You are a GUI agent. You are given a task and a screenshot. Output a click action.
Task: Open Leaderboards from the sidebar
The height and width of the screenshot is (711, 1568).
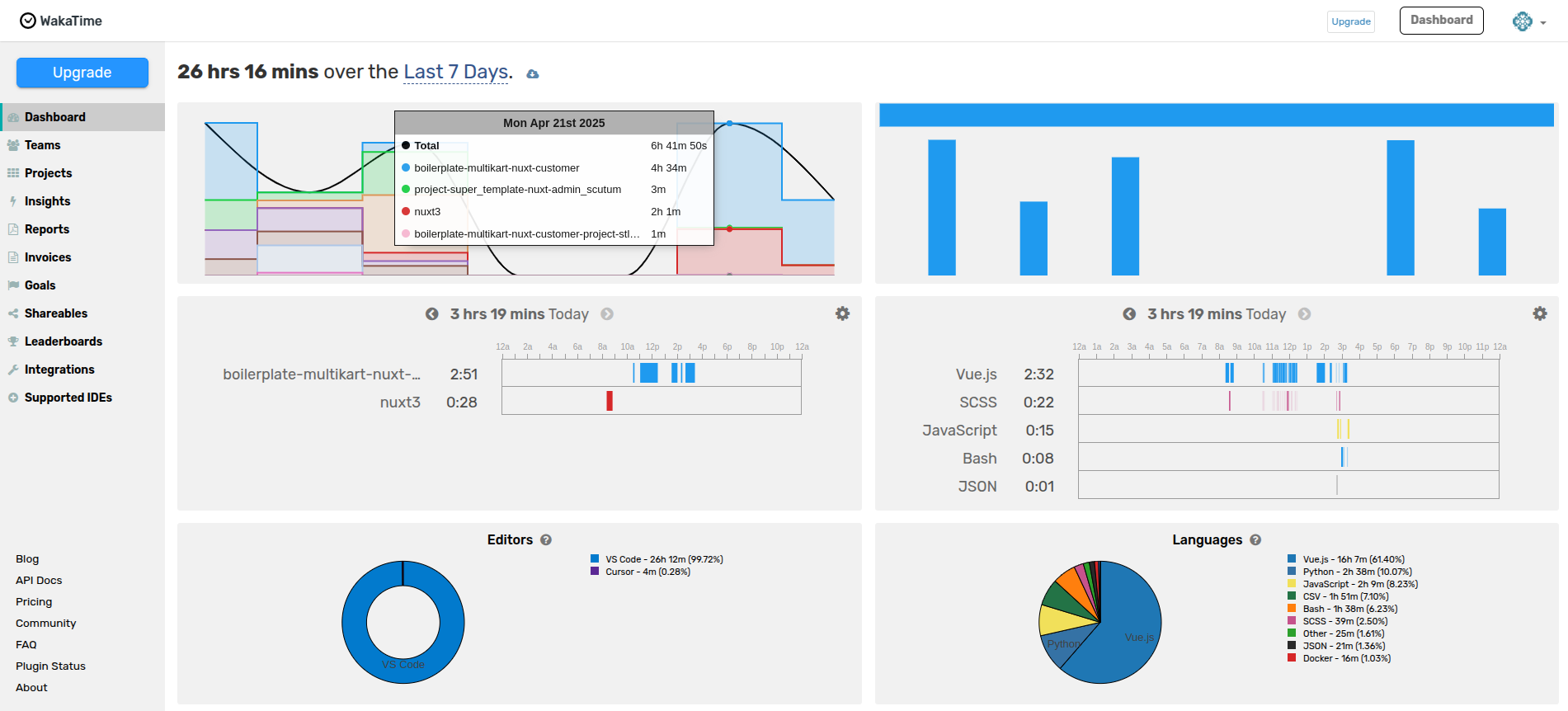click(x=64, y=341)
